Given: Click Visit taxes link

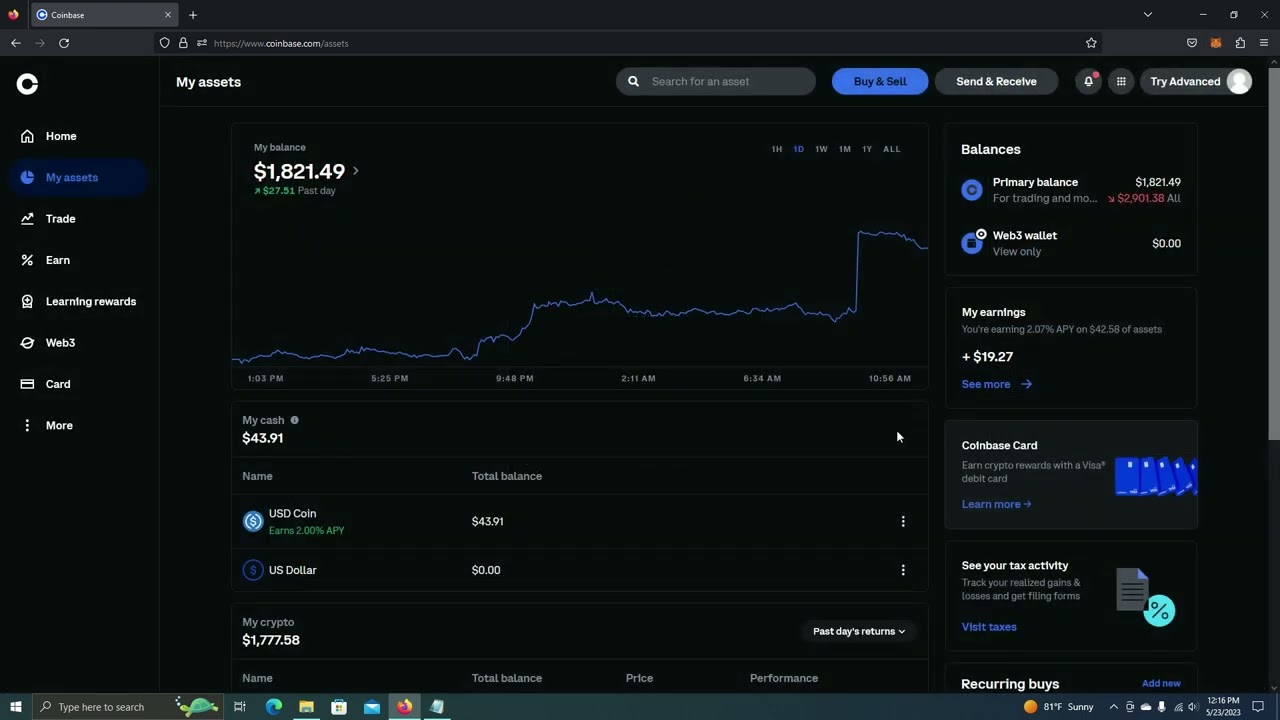Looking at the screenshot, I should pyautogui.click(x=989, y=627).
